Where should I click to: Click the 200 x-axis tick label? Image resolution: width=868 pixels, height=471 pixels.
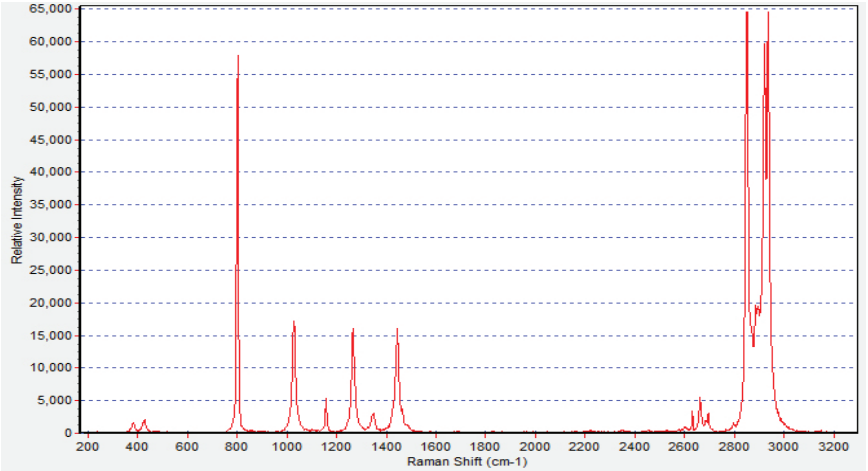[87, 447]
